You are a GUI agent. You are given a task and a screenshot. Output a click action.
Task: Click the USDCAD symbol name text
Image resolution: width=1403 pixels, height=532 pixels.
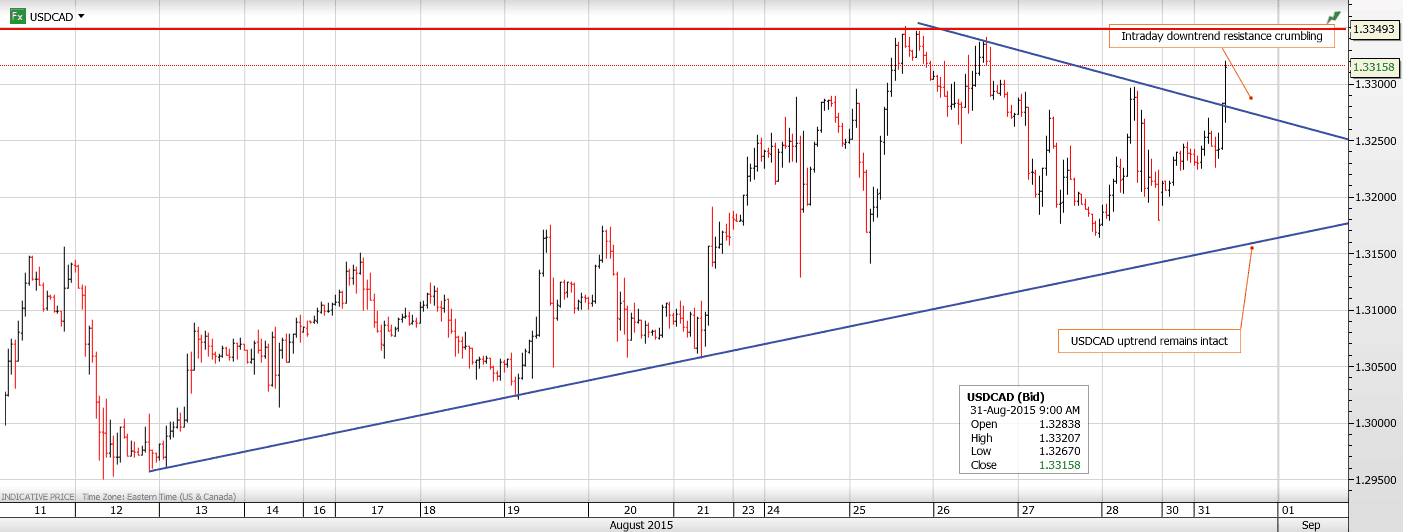tap(51, 17)
